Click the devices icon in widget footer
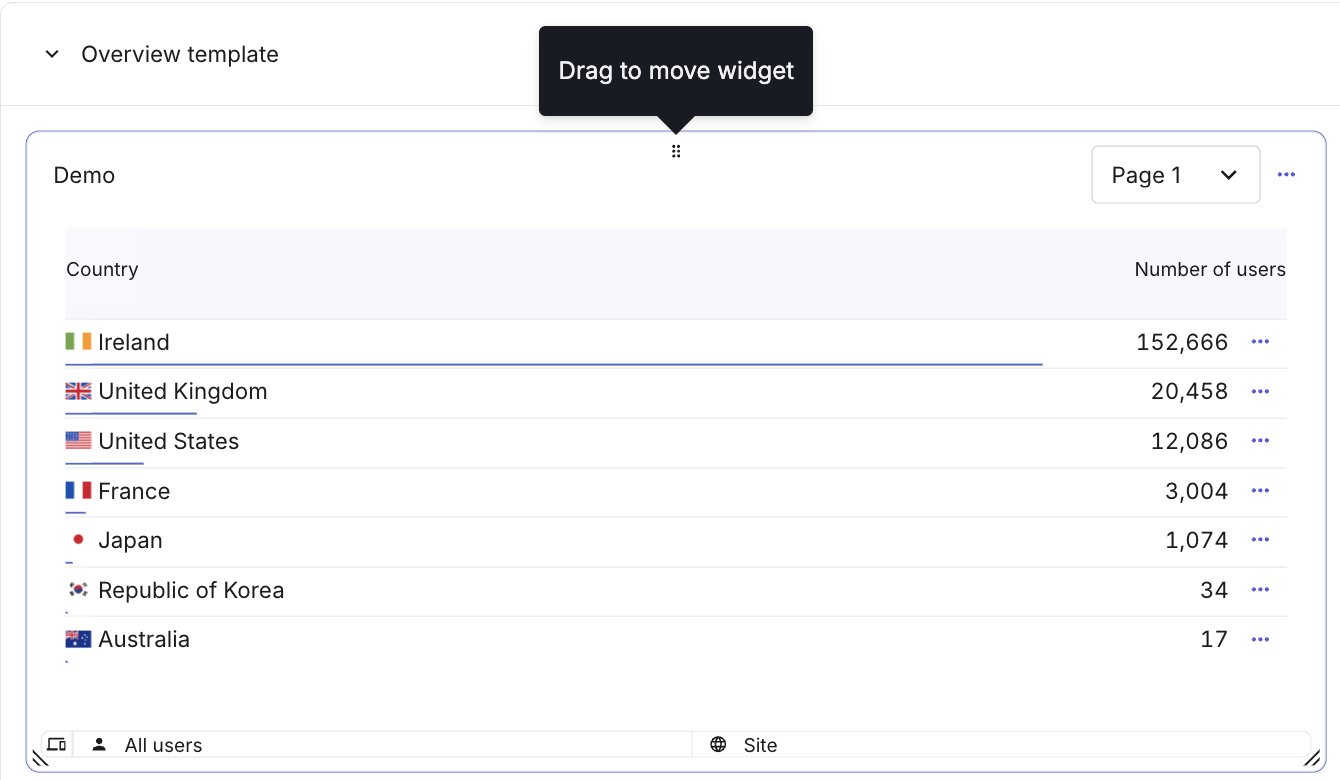This screenshot has width=1340, height=780. (57, 744)
